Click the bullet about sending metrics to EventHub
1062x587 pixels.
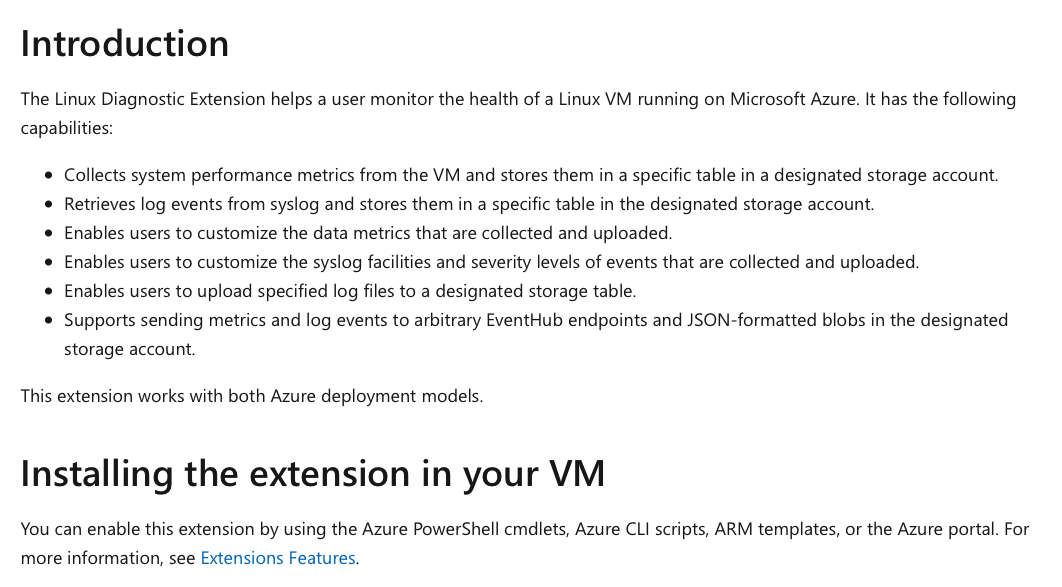click(x=535, y=320)
